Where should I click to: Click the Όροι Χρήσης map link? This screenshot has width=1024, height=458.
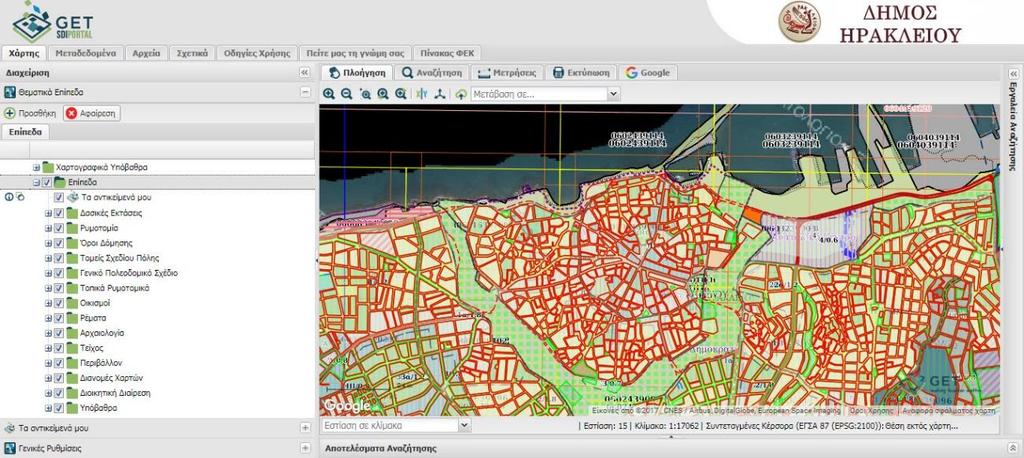(x=871, y=411)
